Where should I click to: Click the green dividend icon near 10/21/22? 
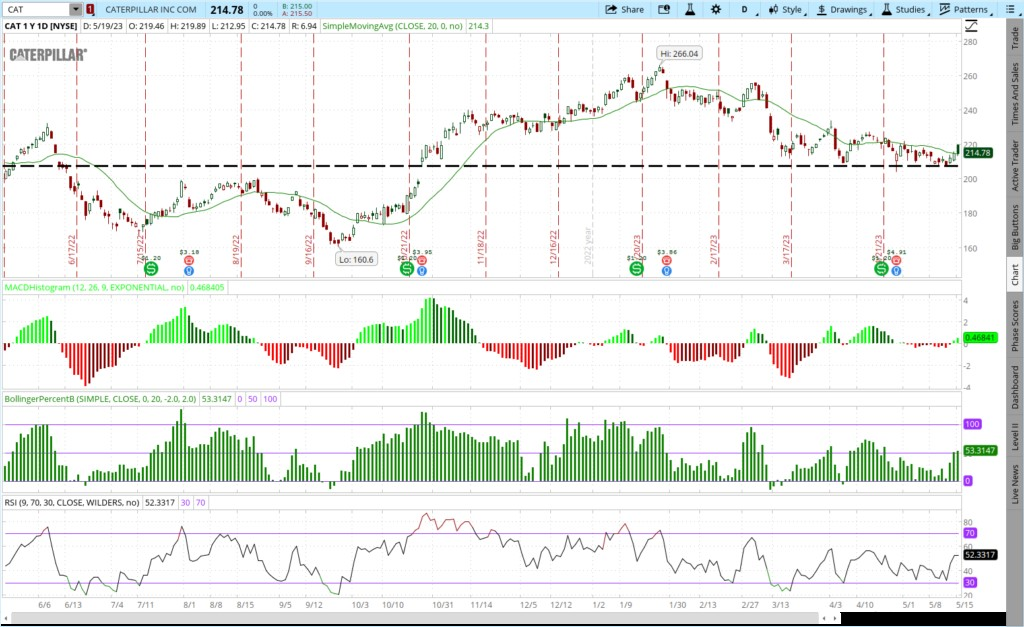[407, 268]
